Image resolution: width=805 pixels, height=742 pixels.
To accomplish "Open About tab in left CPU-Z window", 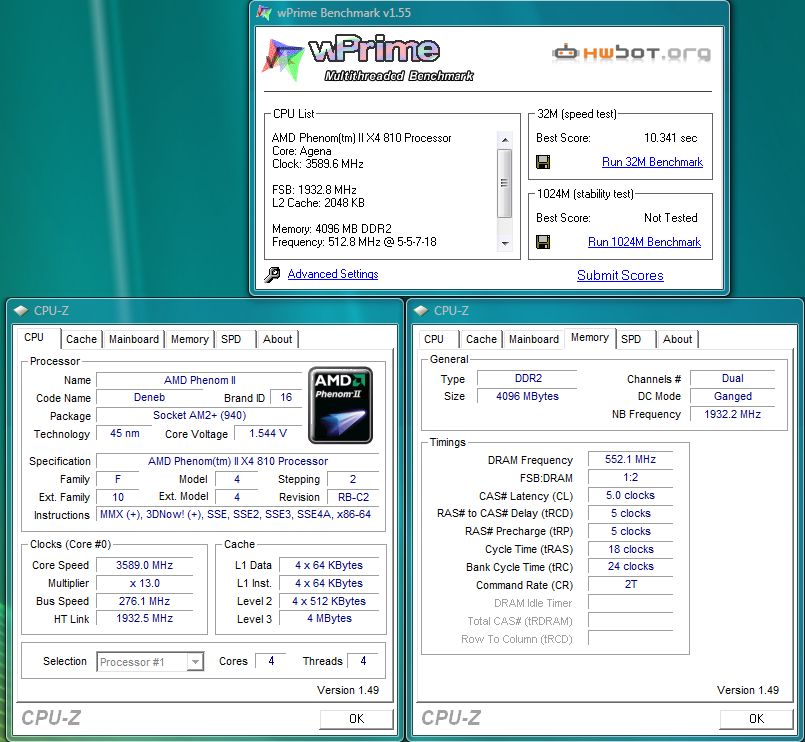I will click(x=277, y=339).
